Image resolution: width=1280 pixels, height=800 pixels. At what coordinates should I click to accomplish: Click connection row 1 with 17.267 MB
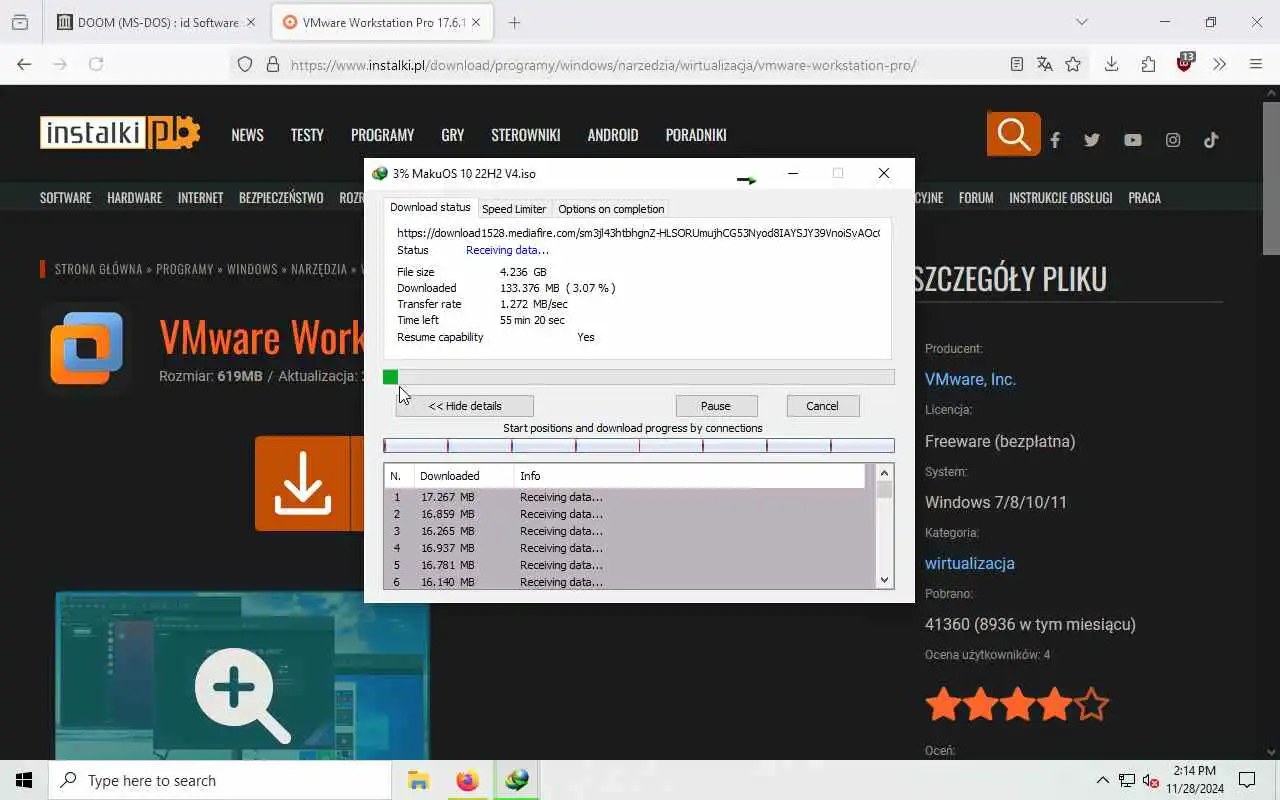[629, 497]
